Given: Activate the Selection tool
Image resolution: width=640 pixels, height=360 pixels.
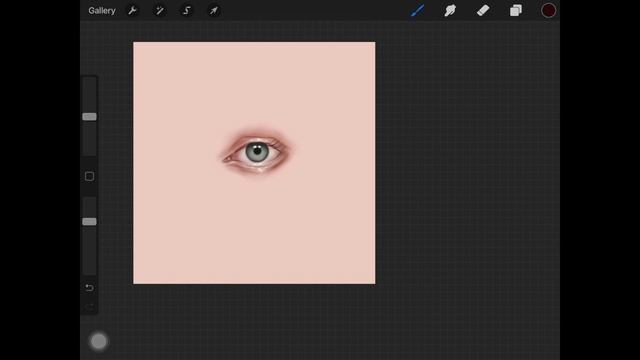Looking at the screenshot, I should pyautogui.click(x=187, y=11).
